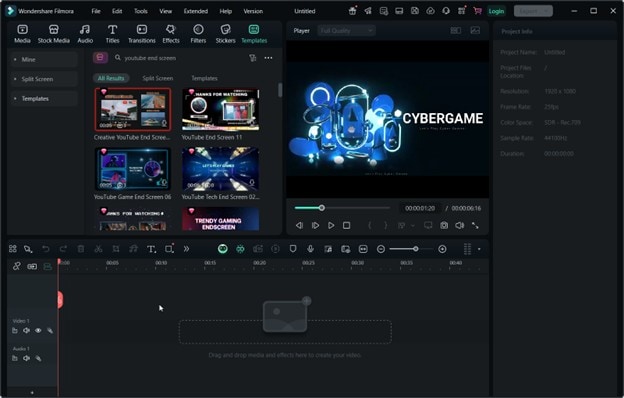This screenshot has height=398, width=624.
Task: Take a snapshot with camera icon
Action: coord(444,226)
